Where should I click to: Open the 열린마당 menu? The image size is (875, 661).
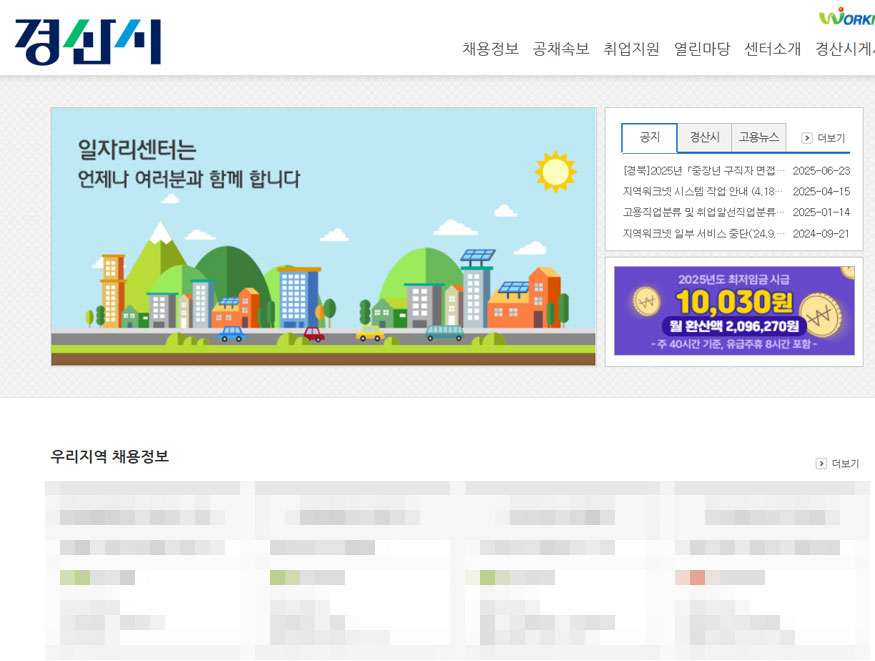coord(700,48)
